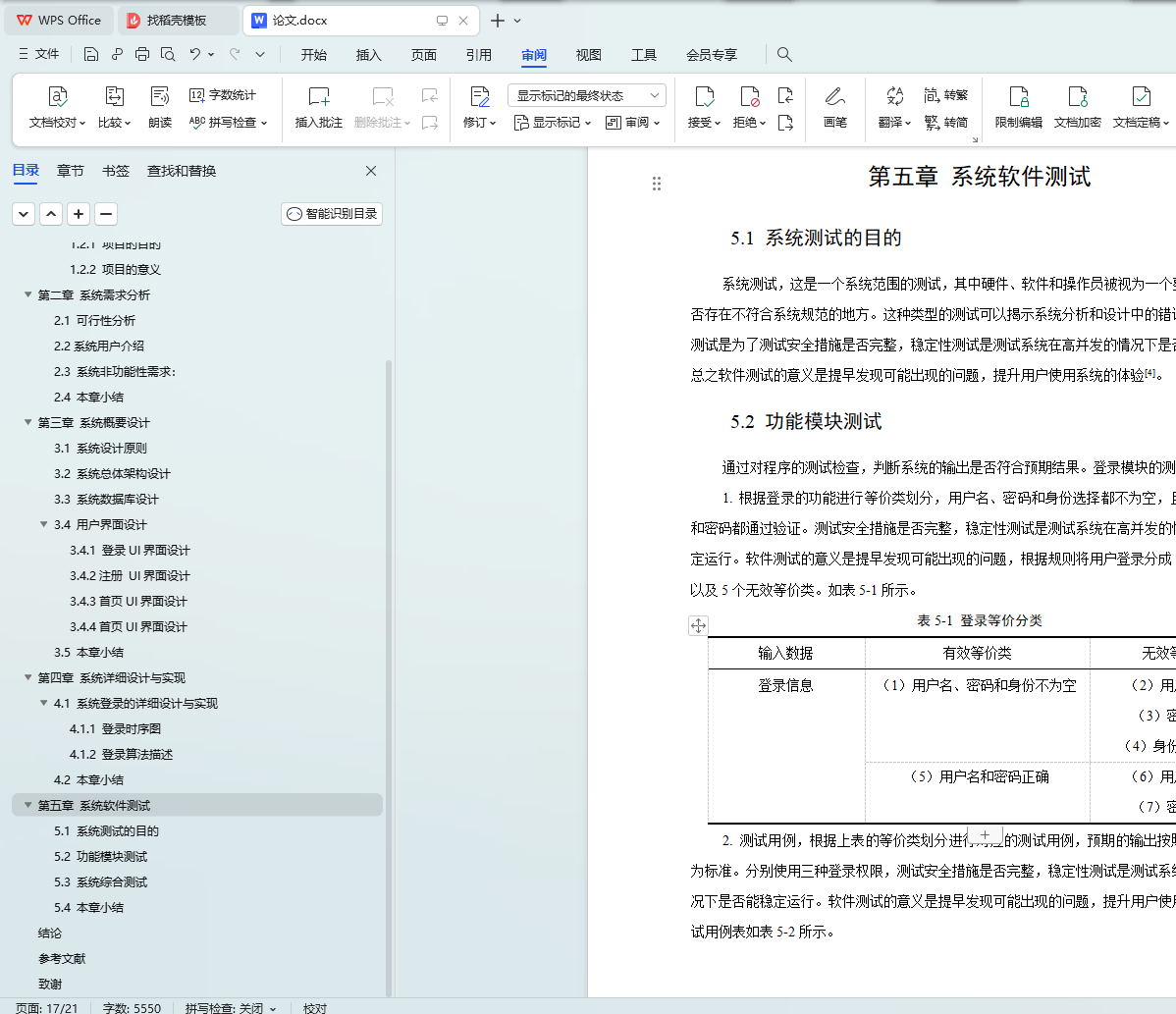Open Word Count (字数统计)
This screenshot has height=1014, width=1176.
[x=223, y=95]
